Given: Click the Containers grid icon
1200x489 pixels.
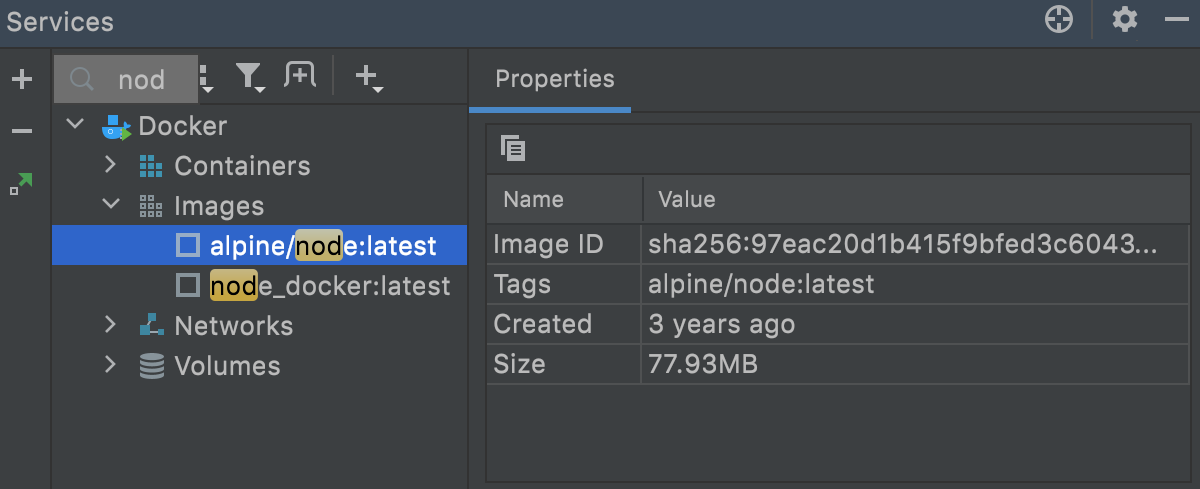Looking at the screenshot, I should pyautogui.click(x=151, y=166).
